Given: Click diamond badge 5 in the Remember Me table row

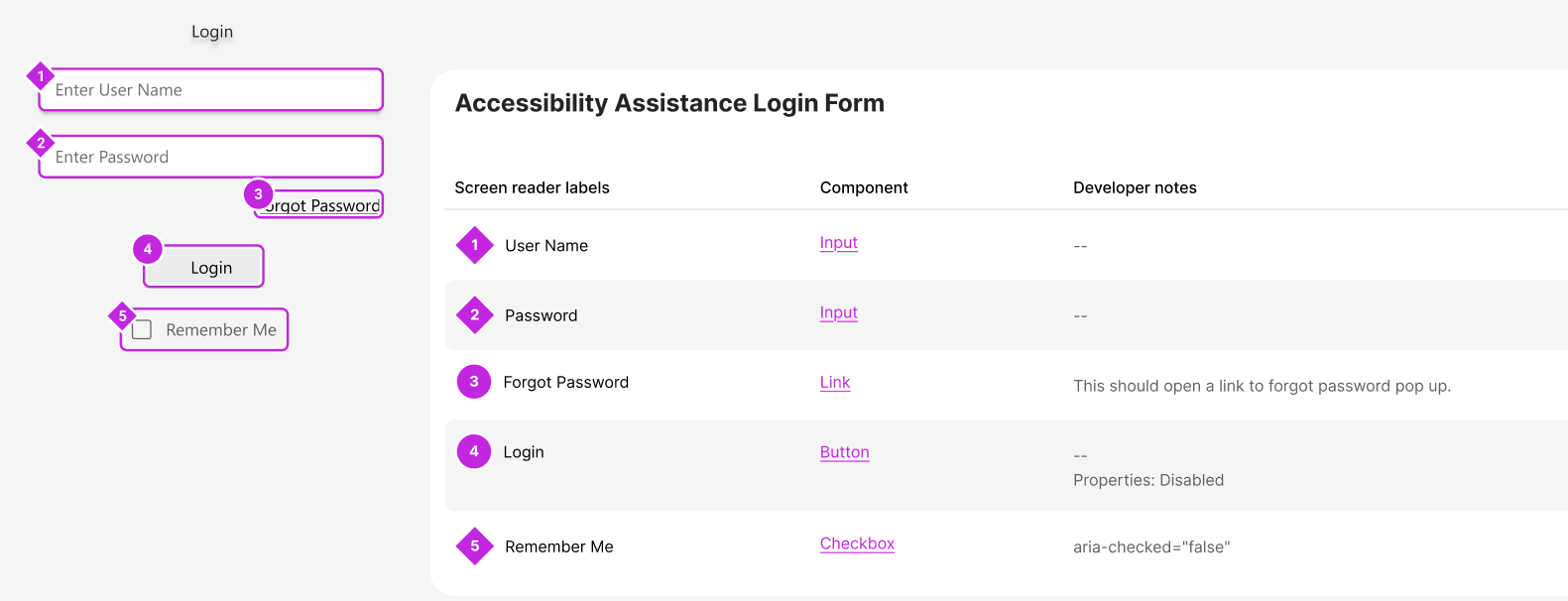Looking at the screenshot, I should click(x=475, y=546).
